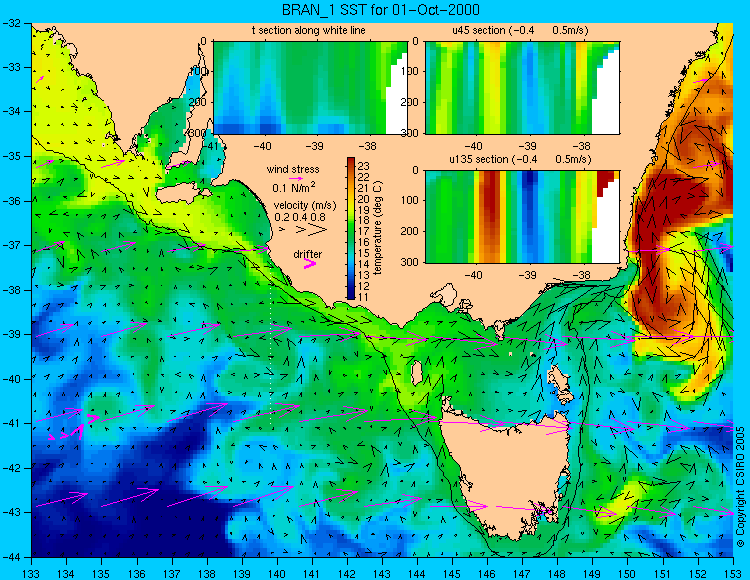Image resolution: width=750 pixels, height=580 pixels.
Task: Click the largest black velocity legend arrowhead
Action: tap(318, 230)
